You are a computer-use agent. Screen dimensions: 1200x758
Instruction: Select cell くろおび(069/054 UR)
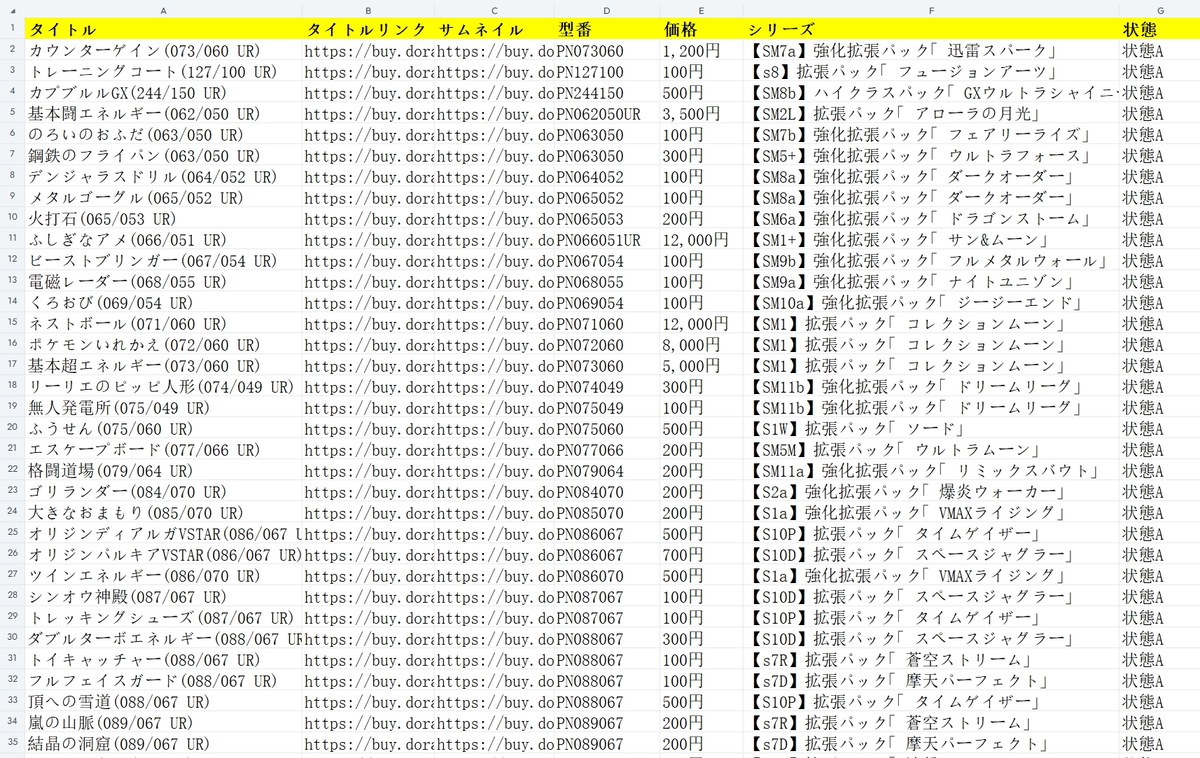pos(163,302)
